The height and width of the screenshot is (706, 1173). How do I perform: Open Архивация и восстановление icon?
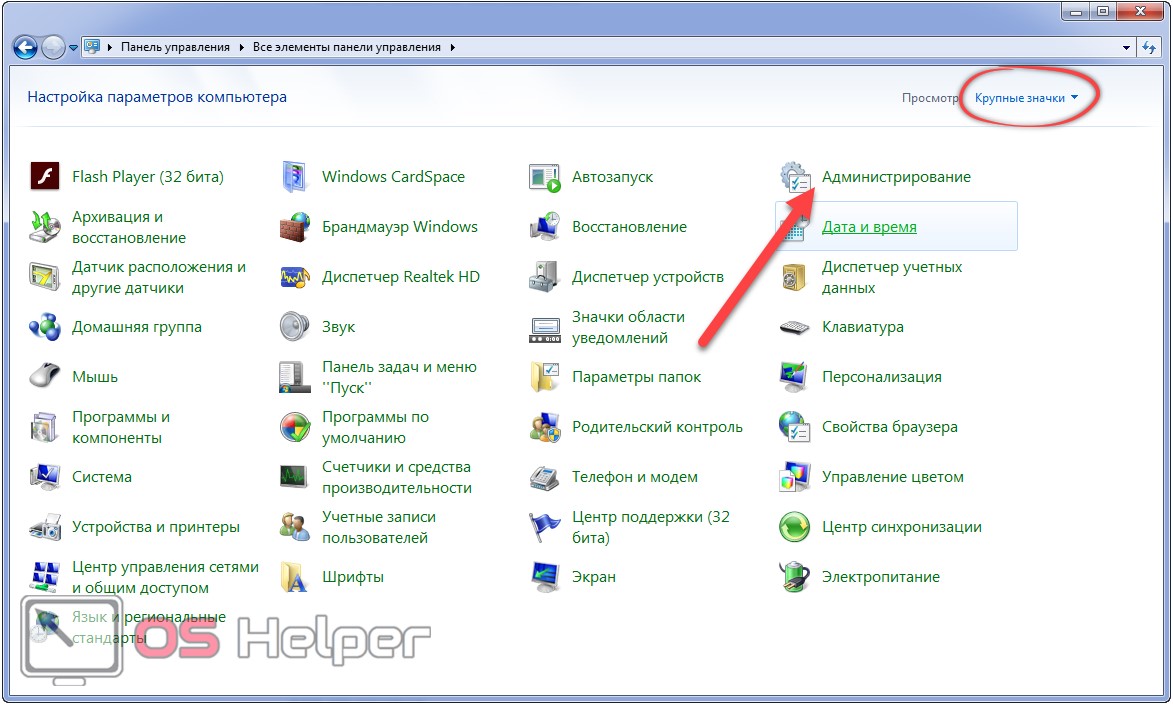(x=45, y=227)
